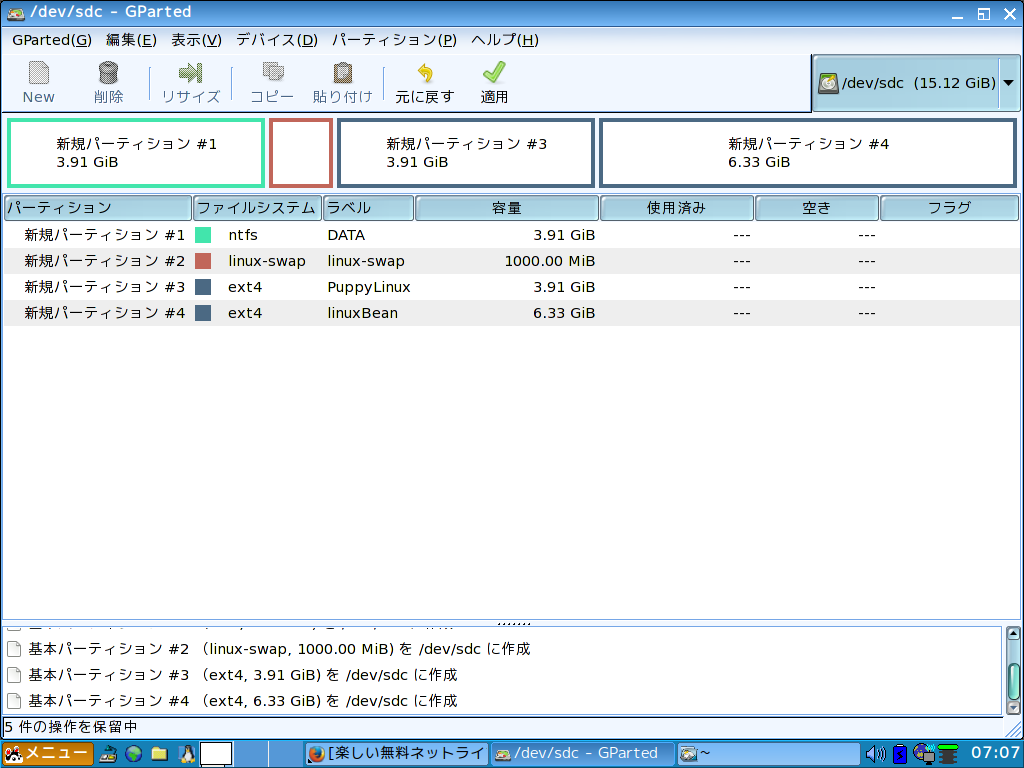Click the PuppyLinux label cell

click(369, 287)
